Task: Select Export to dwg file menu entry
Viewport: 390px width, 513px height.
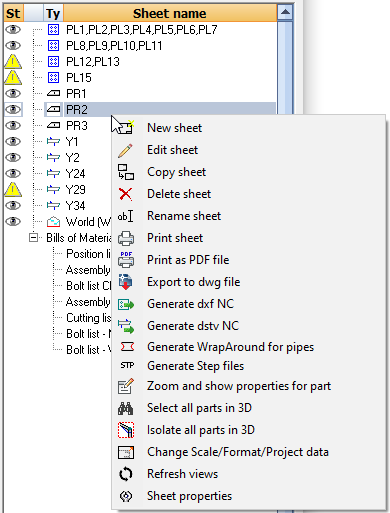Action: 194,282
